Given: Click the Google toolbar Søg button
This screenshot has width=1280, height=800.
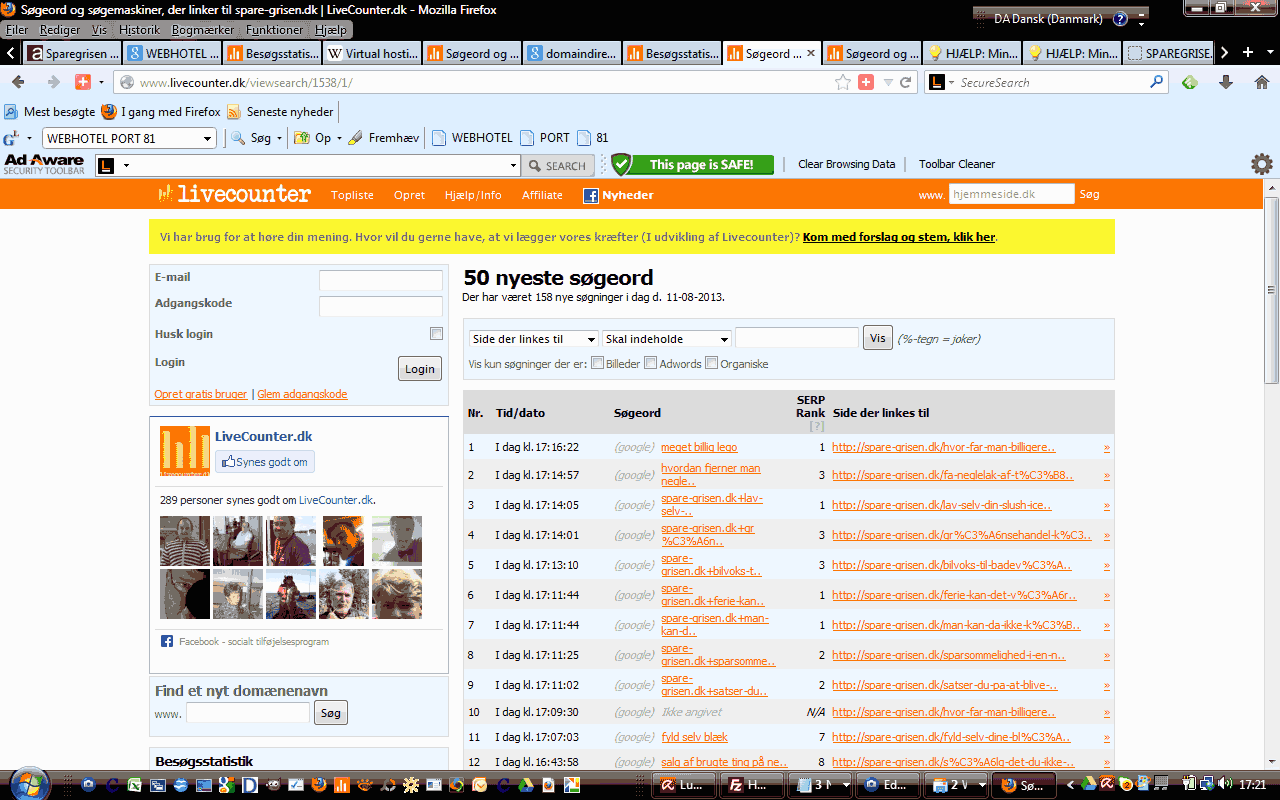Looking at the screenshot, I should pyautogui.click(x=250, y=138).
